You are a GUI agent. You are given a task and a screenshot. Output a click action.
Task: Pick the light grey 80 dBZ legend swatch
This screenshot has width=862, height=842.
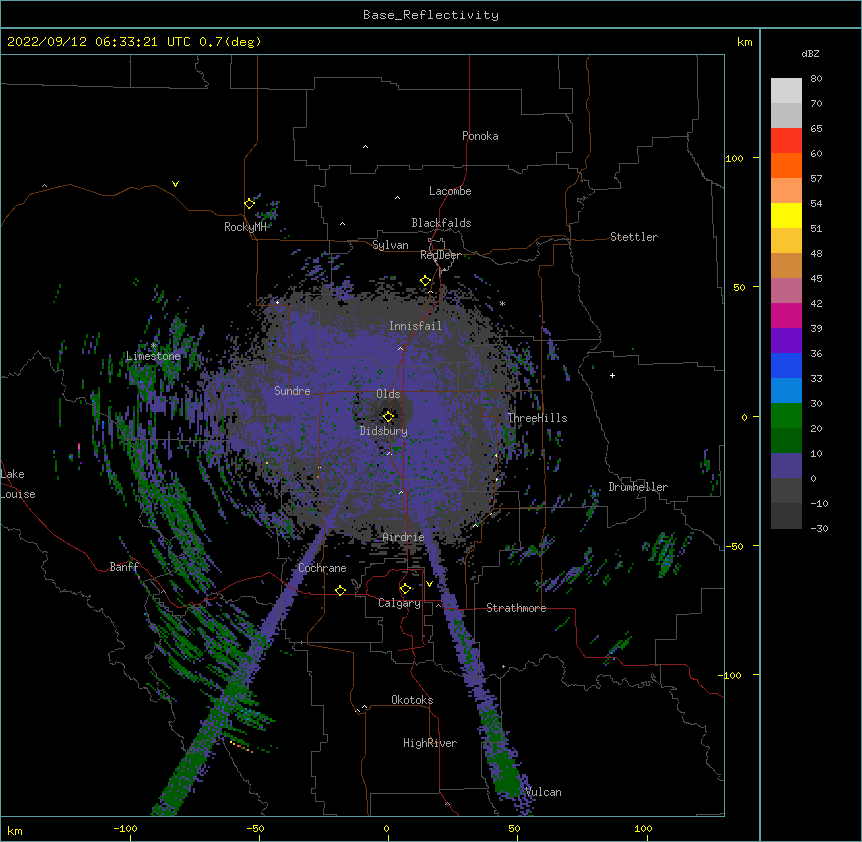click(786, 90)
